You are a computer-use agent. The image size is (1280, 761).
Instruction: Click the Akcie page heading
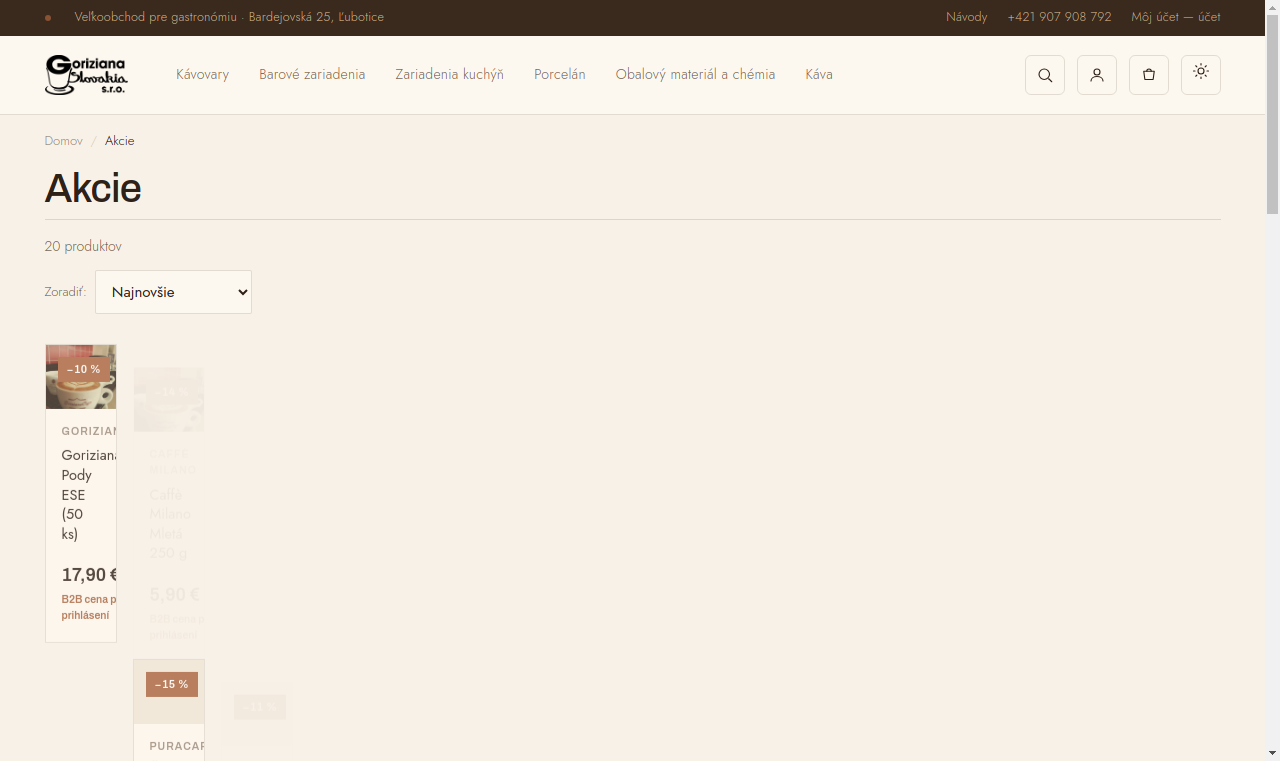pyautogui.click(x=93, y=188)
